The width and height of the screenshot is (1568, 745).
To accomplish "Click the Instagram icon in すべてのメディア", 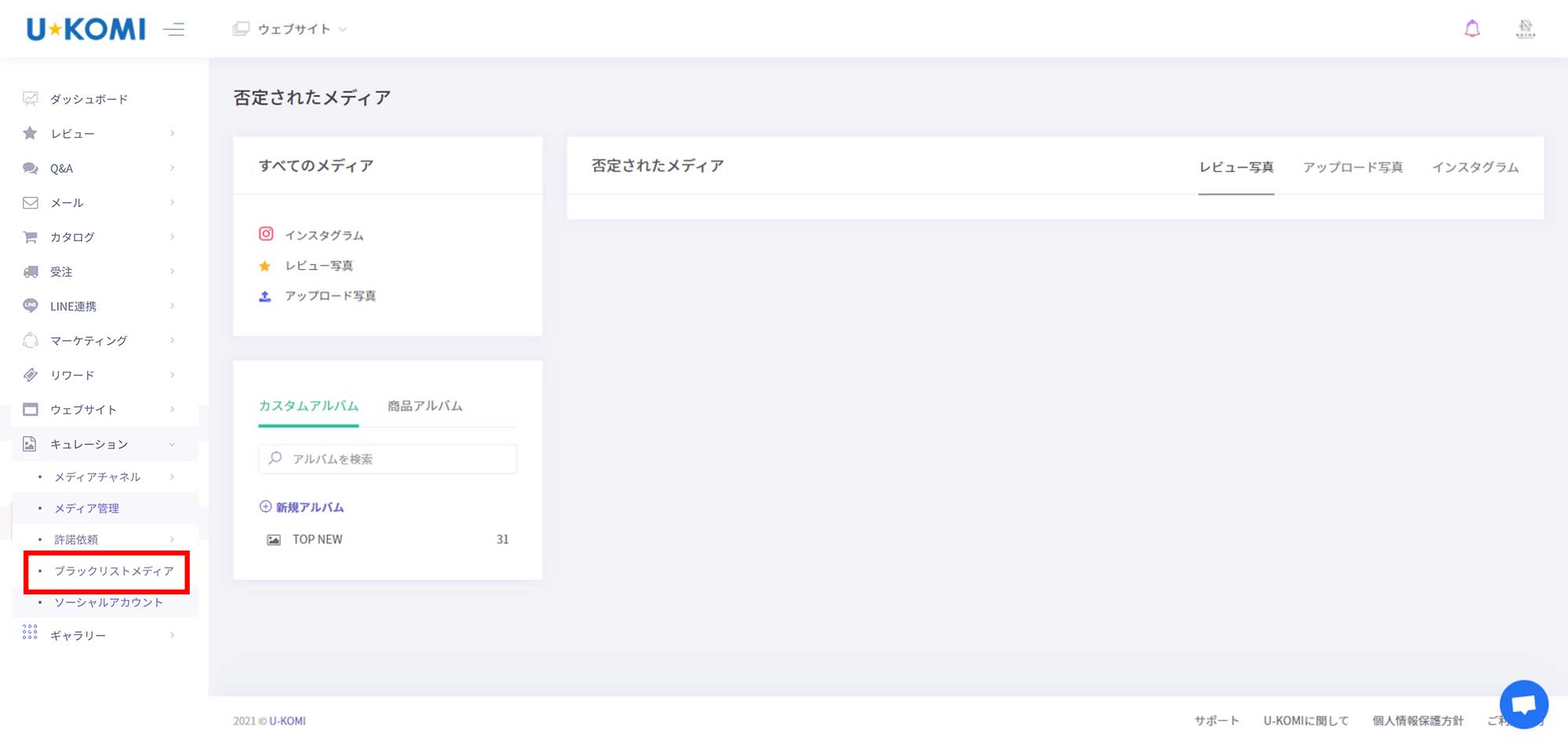I will [266, 234].
